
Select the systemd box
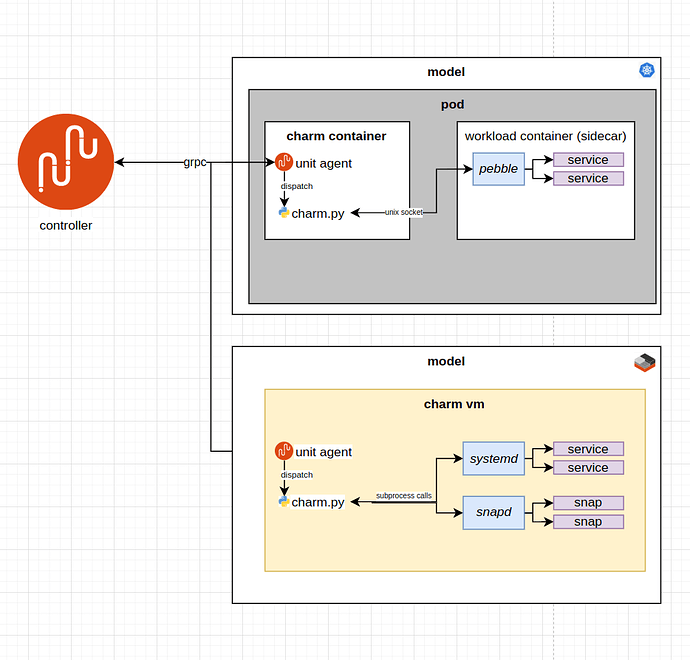point(493,459)
